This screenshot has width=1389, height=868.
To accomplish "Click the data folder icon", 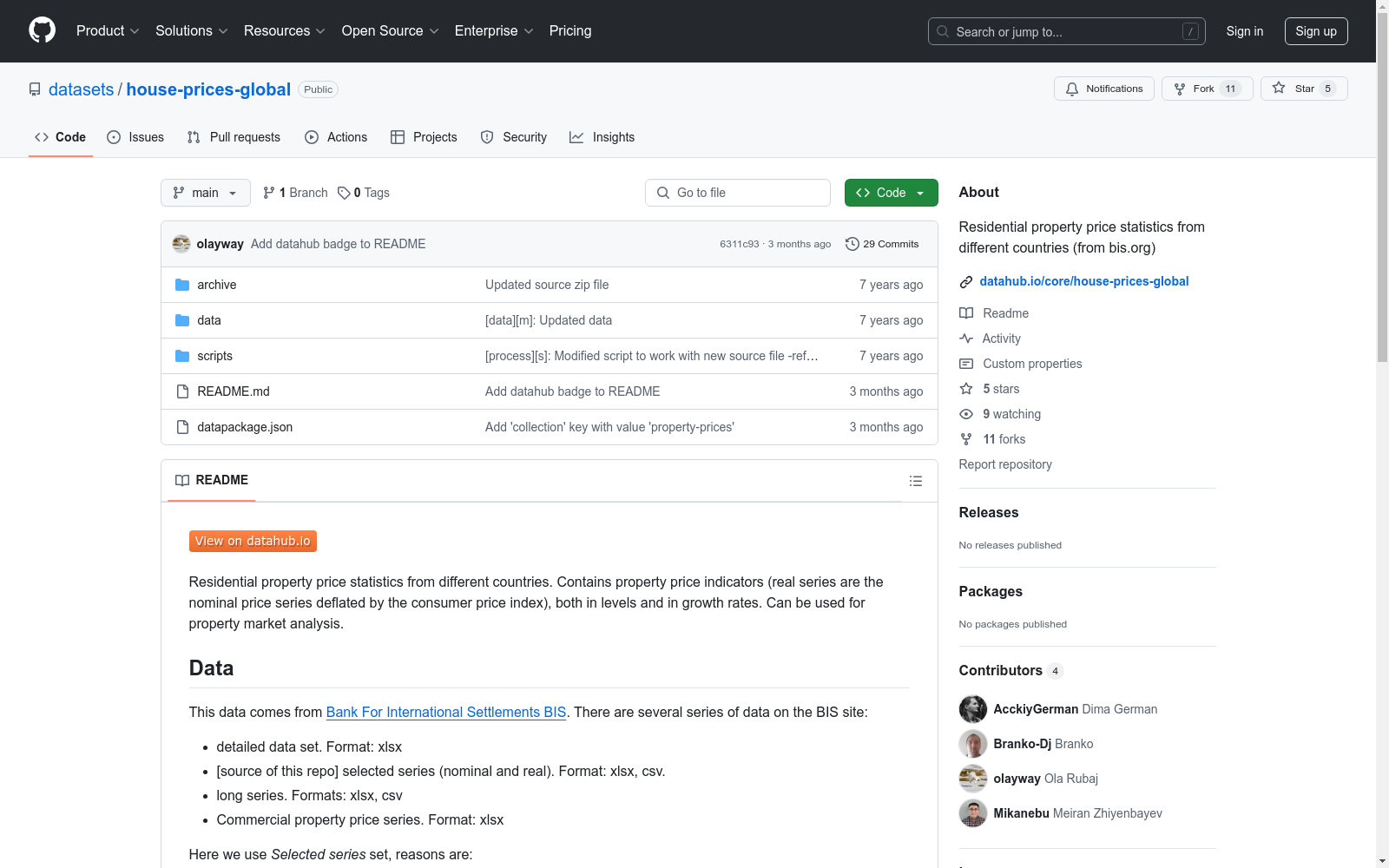I will tap(182, 320).
